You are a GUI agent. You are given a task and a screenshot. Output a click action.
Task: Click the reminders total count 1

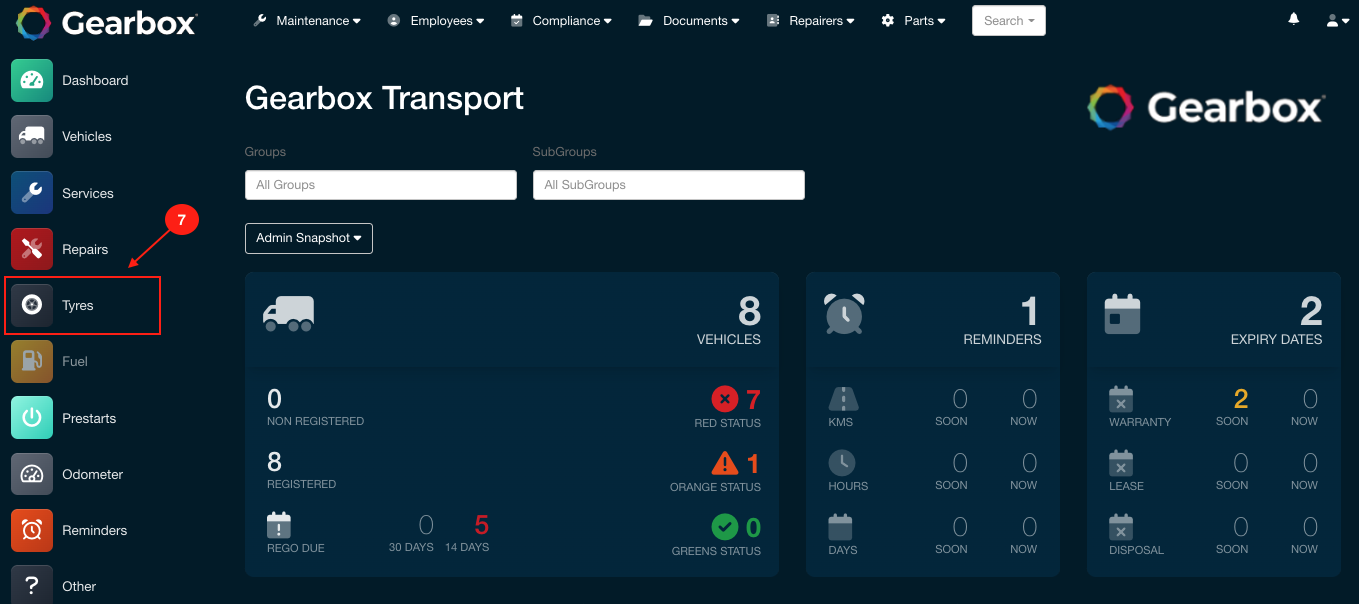1031,311
